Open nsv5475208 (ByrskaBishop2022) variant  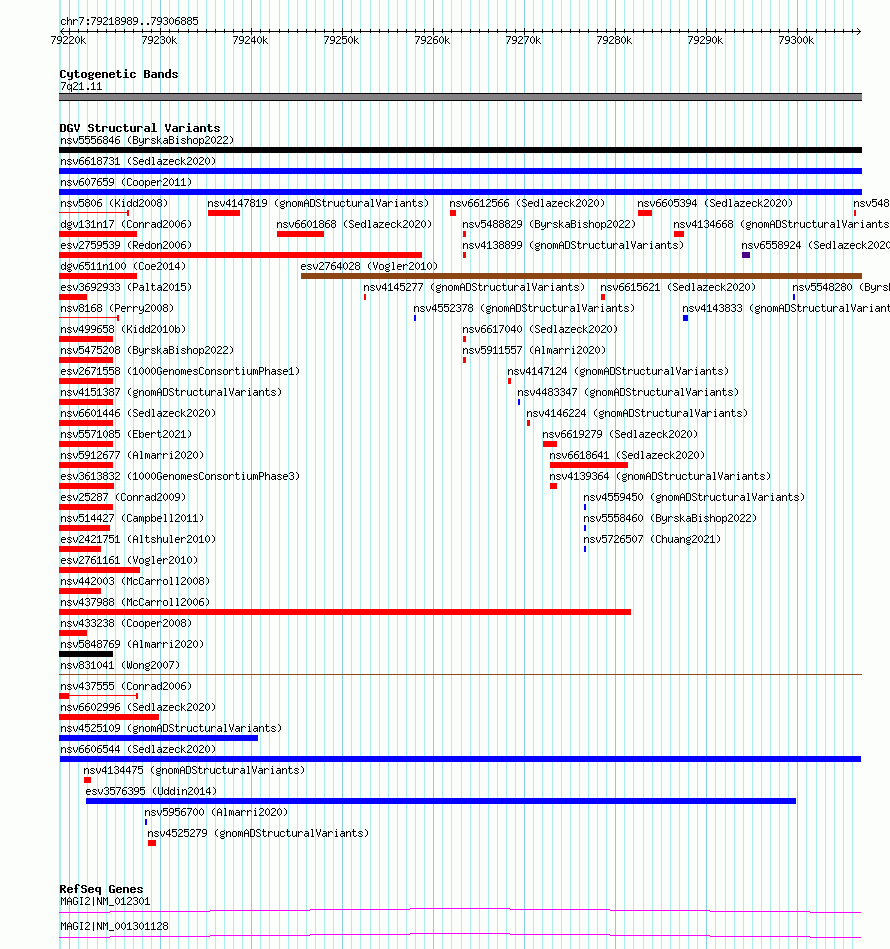[147, 350]
